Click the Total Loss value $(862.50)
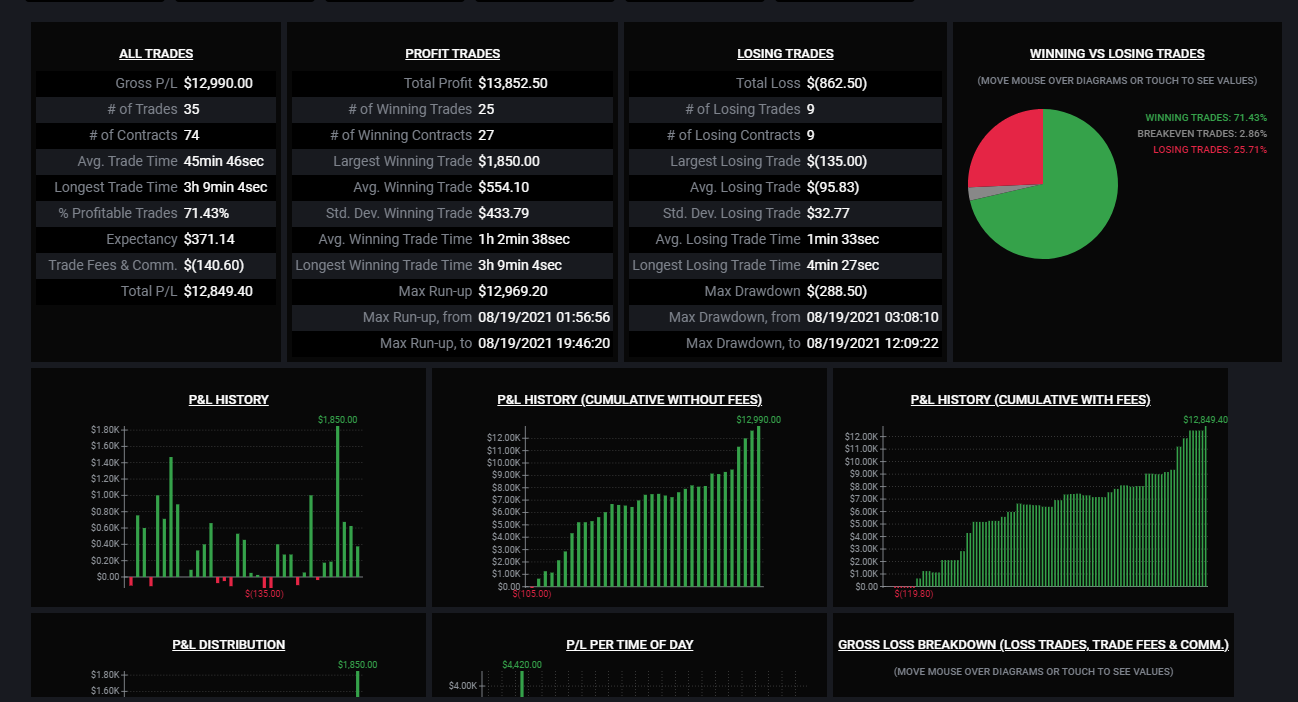 (x=837, y=83)
